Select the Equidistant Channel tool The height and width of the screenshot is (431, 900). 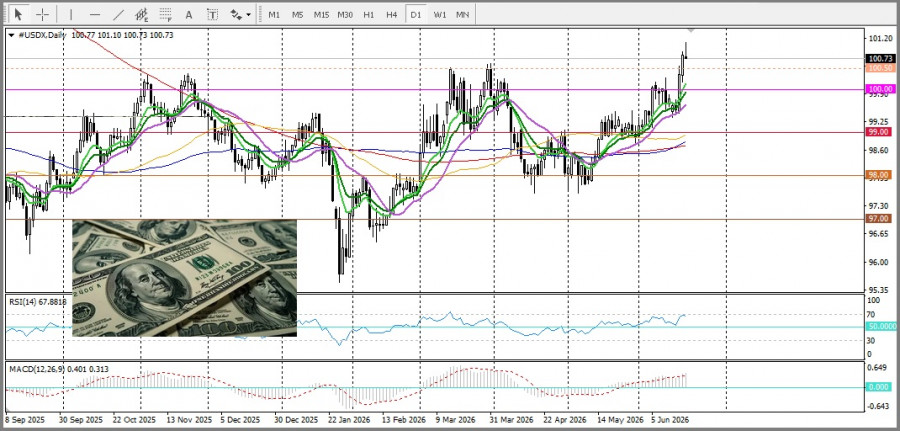(142, 14)
